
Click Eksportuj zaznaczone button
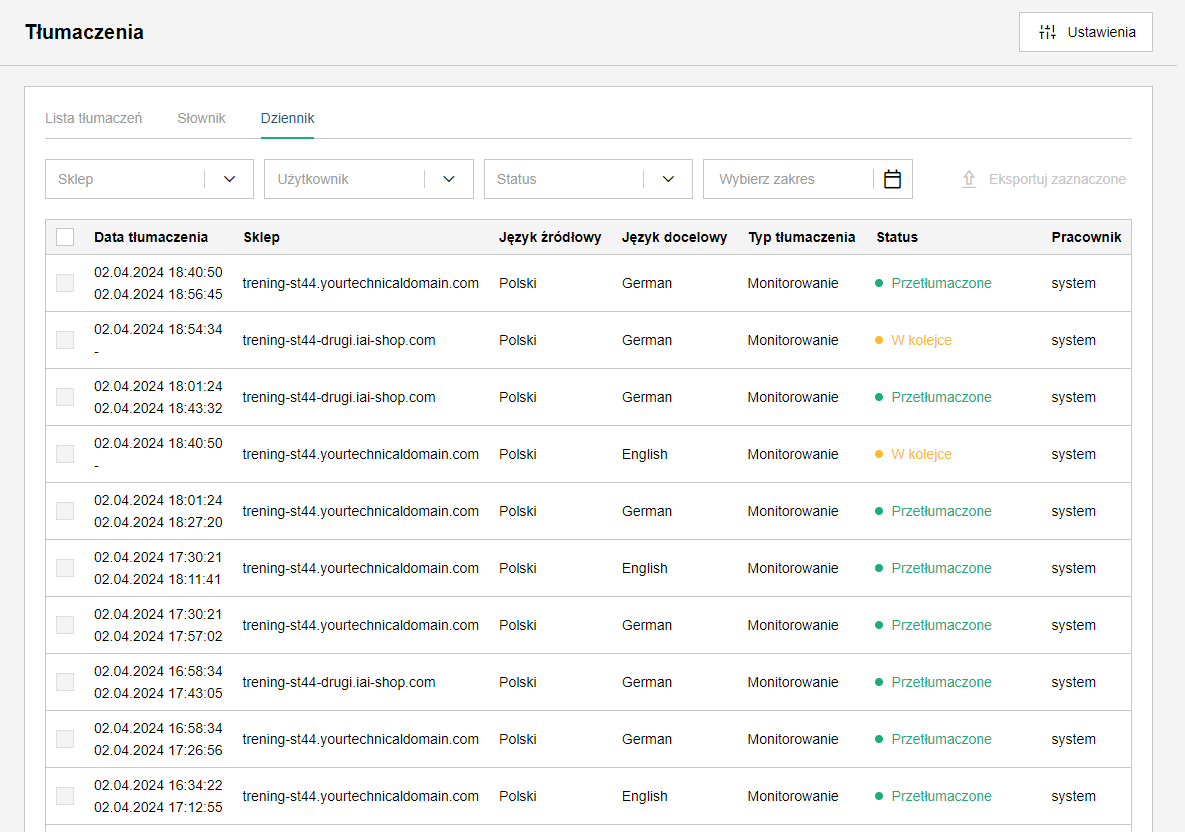1044,179
